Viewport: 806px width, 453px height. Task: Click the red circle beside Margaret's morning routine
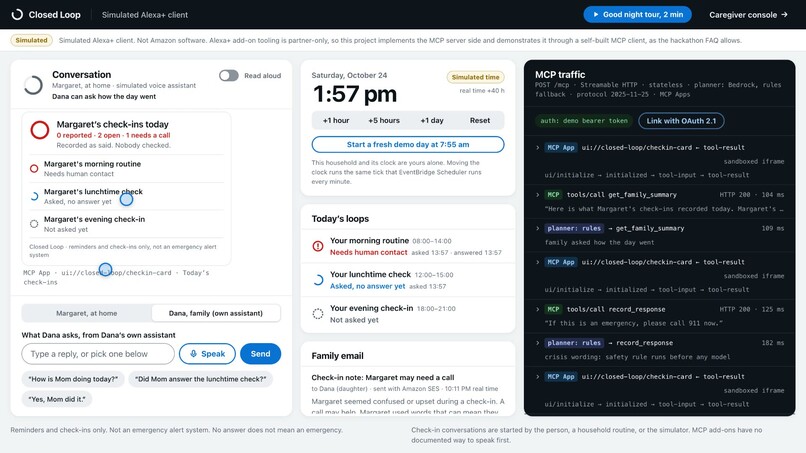[34, 168]
